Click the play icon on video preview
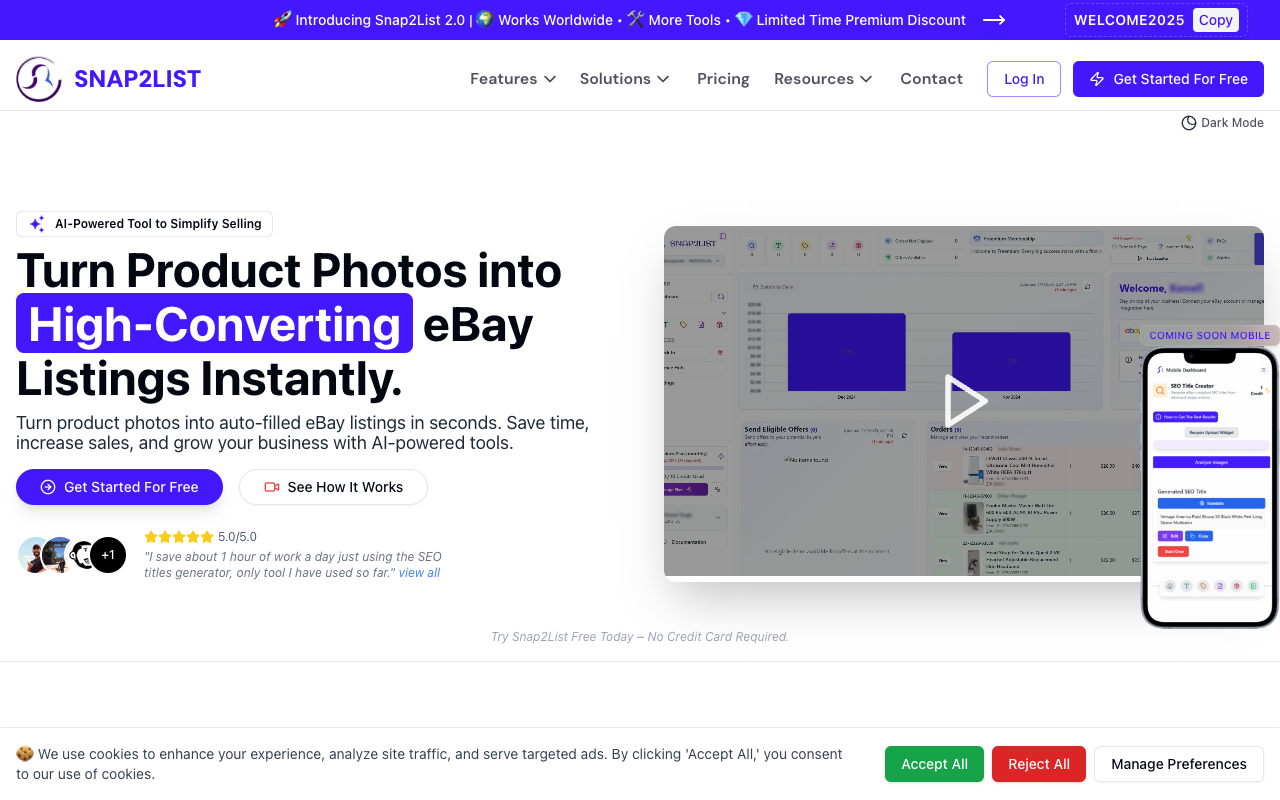 point(965,401)
